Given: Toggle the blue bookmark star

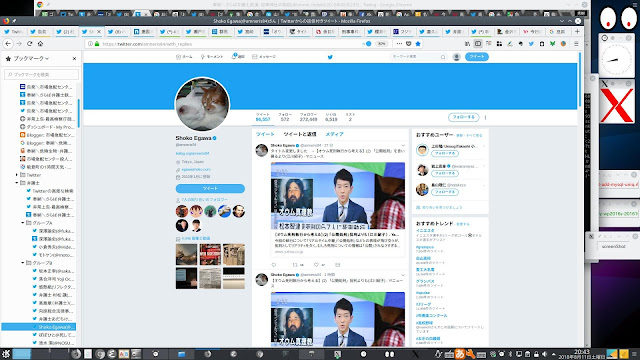Looking at the screenshot, I should click(x=418, y=44).
